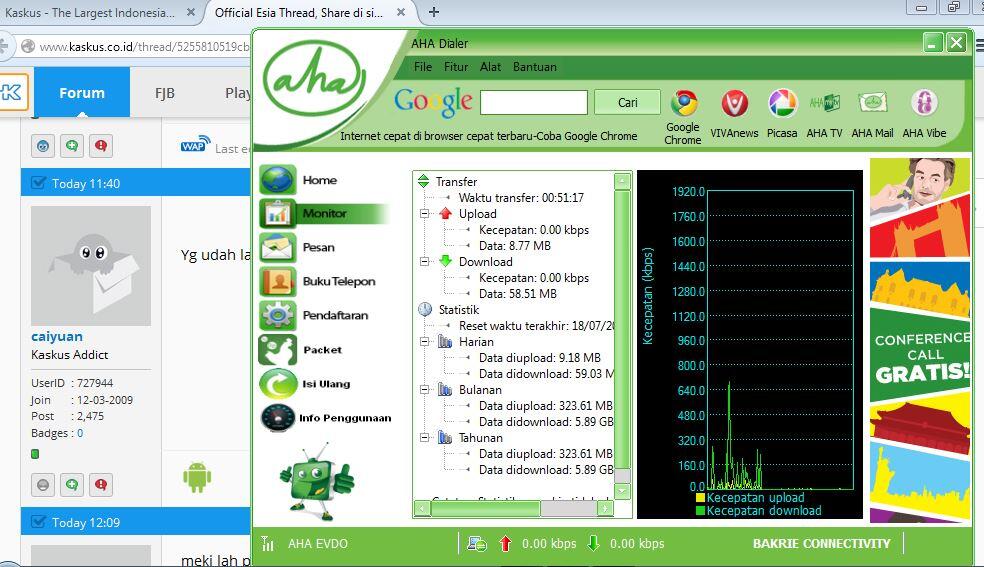Open the Fitur menu

(455, 67)
